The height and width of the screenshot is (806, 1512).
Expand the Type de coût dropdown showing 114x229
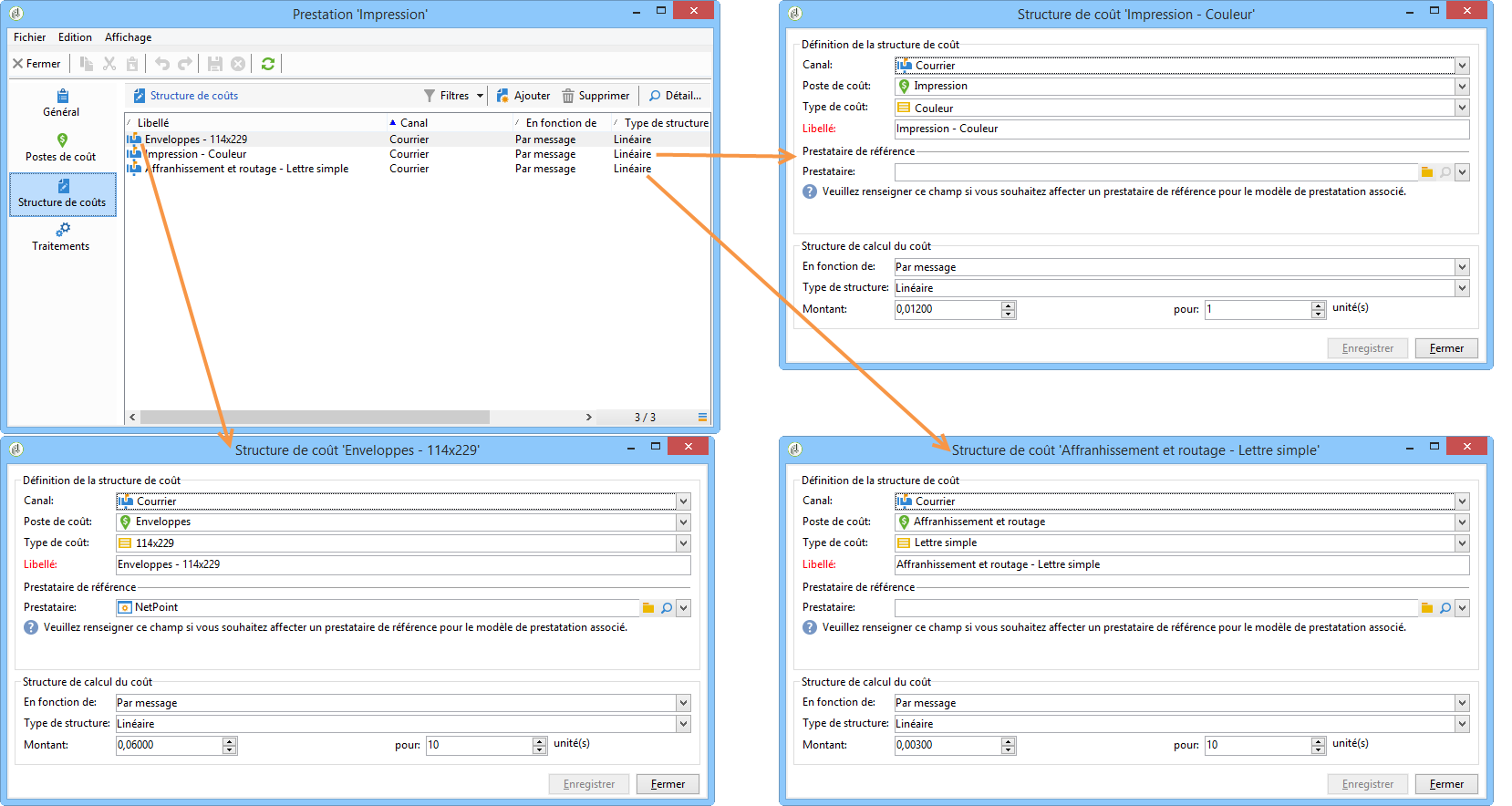[683, 543]
